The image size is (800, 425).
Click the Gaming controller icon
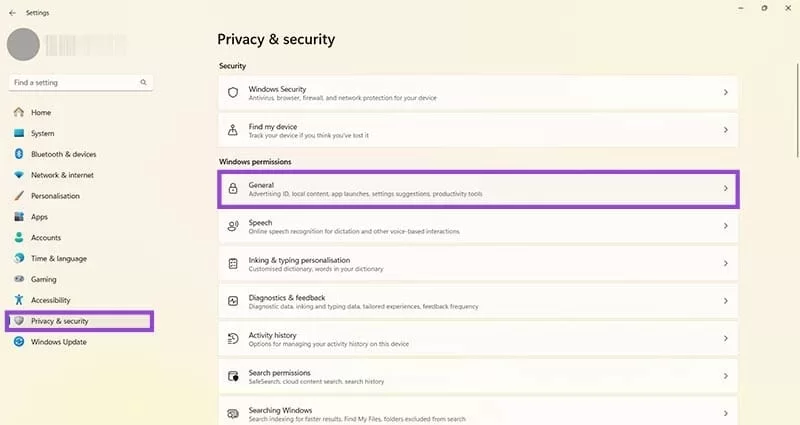tap(18, 279)
